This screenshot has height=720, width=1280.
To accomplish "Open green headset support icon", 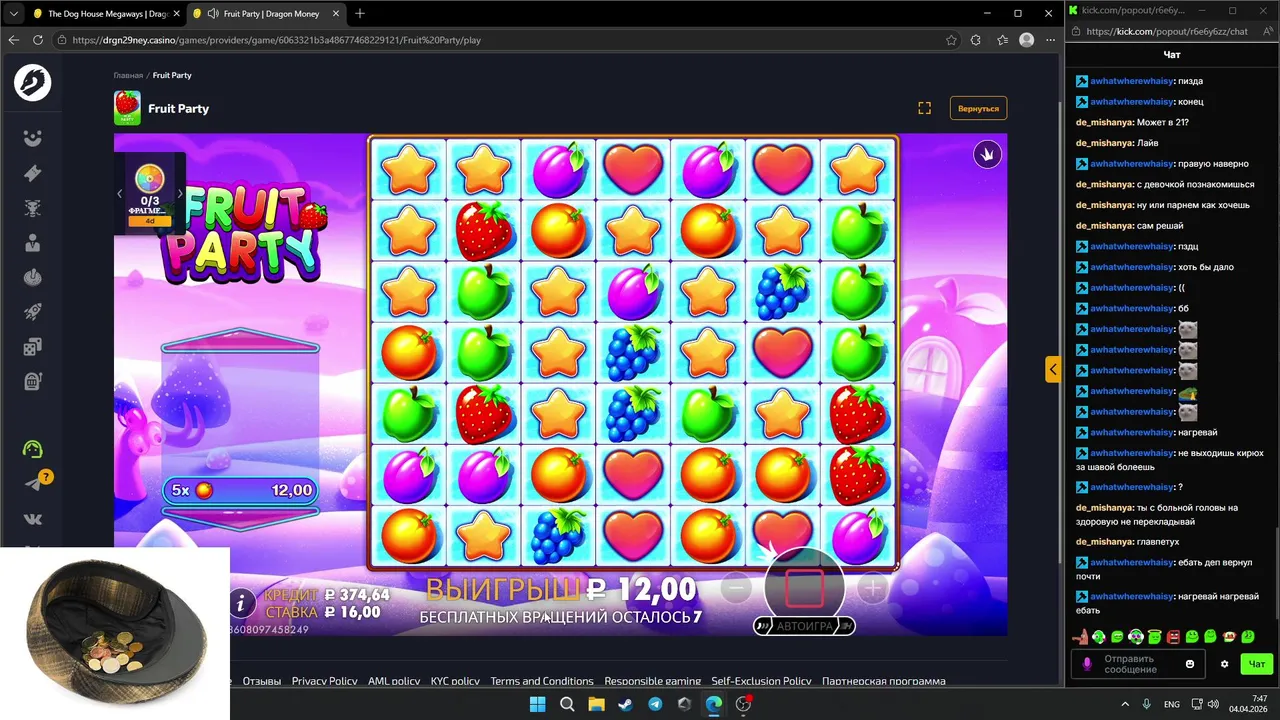I will click(33, 450).
